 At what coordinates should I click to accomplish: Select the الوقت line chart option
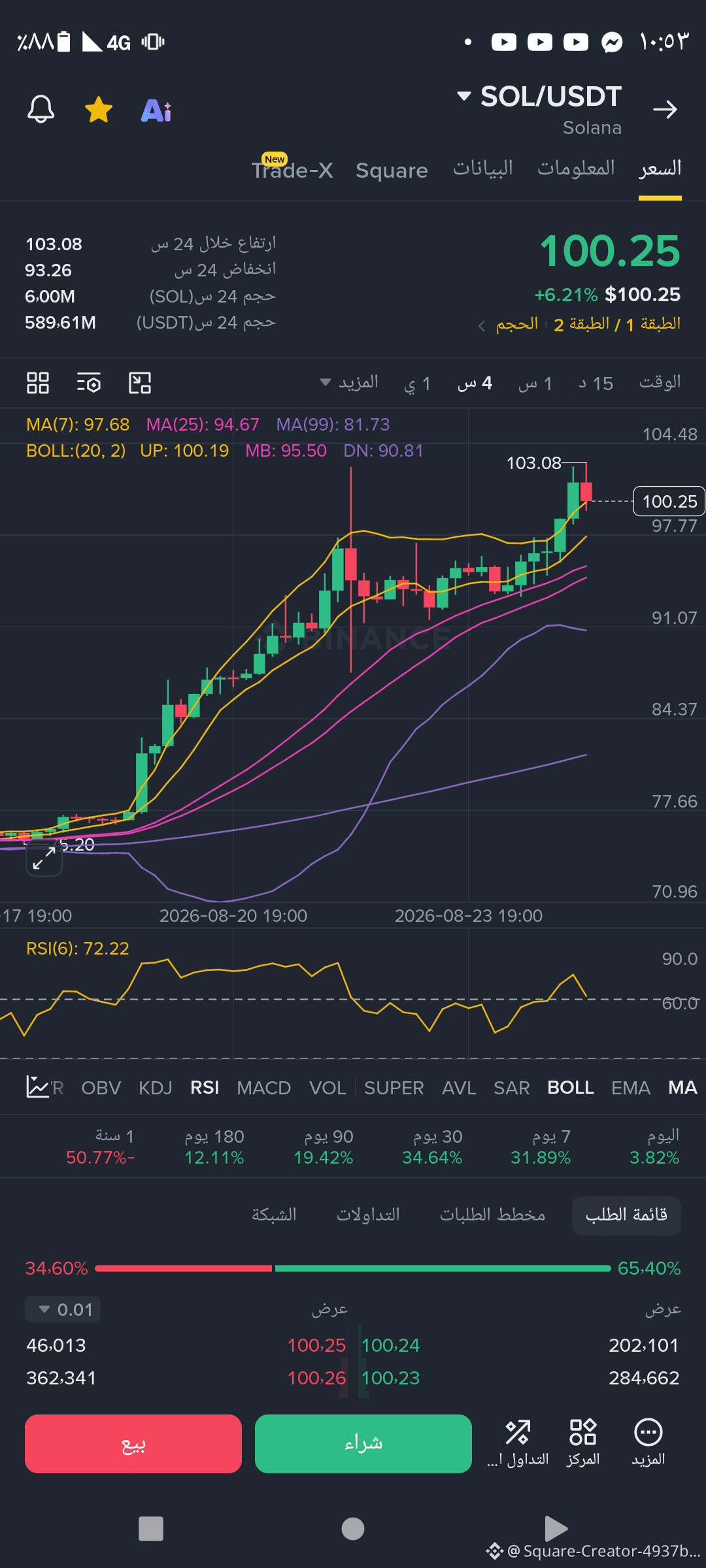pos(660,382)
